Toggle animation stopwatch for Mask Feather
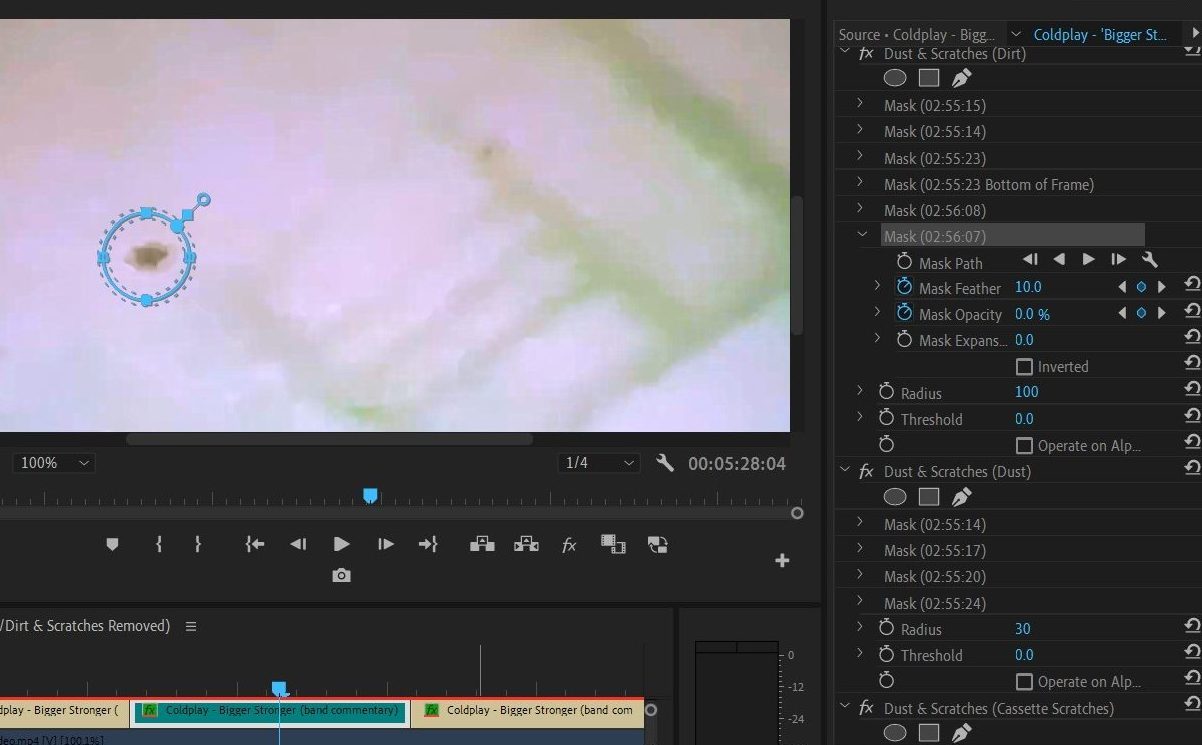Viewport: 1202px width, 745px height. pyautogui.click(x=904, y=287)
